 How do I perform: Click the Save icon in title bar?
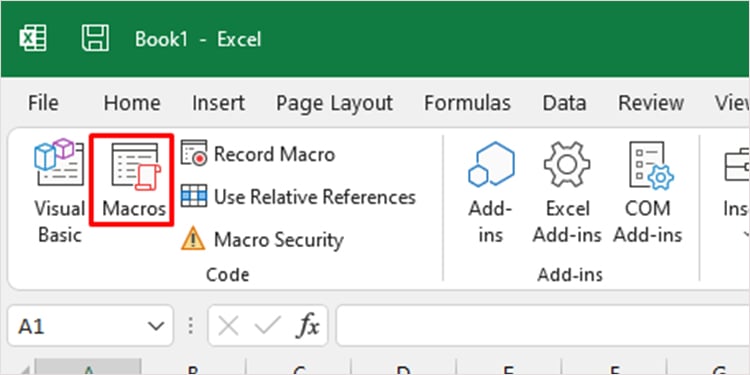pyautogui.click(x=95, y=38)
